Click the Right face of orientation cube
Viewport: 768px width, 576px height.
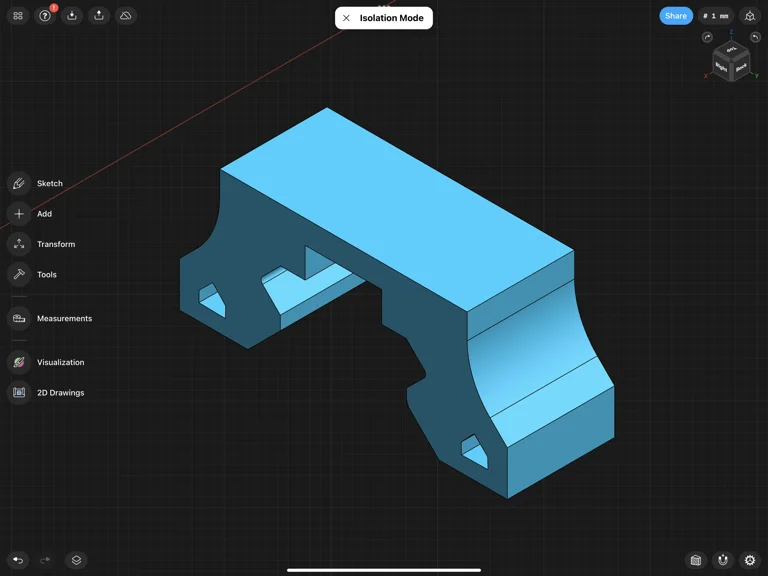(722, 67)
